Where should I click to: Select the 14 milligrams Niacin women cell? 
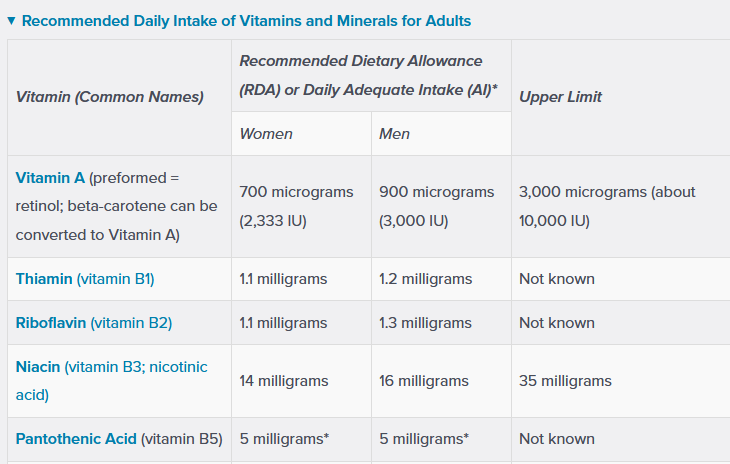[302, 381]
